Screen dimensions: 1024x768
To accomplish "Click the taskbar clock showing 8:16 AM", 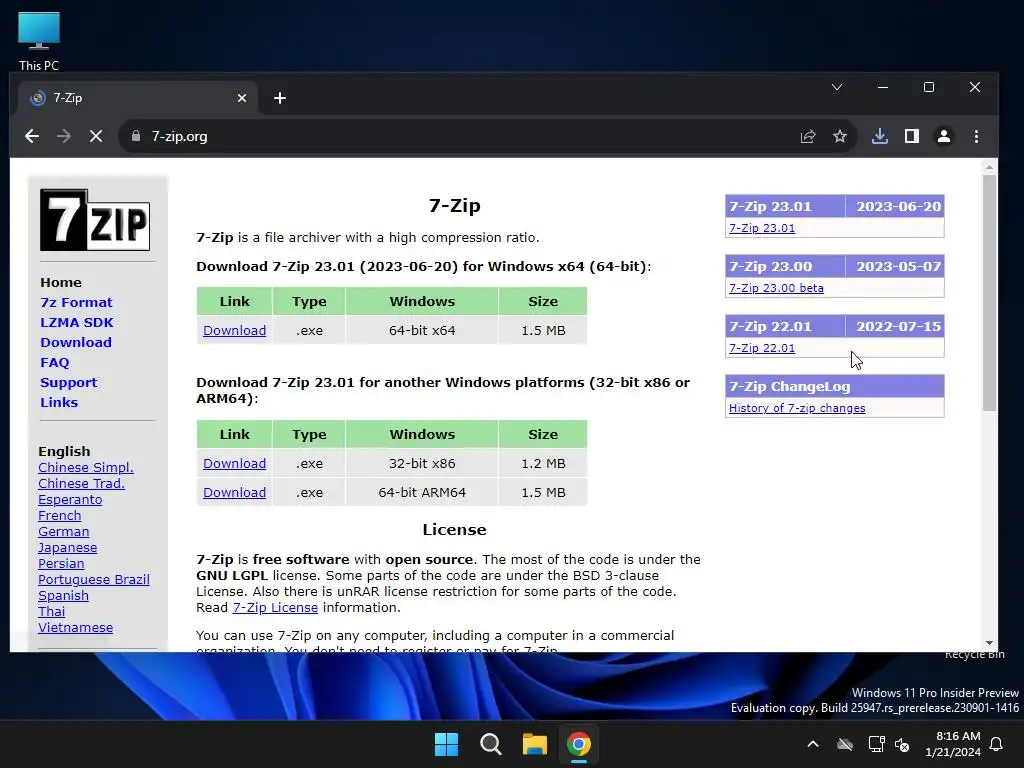I will [x=953, y=744].
